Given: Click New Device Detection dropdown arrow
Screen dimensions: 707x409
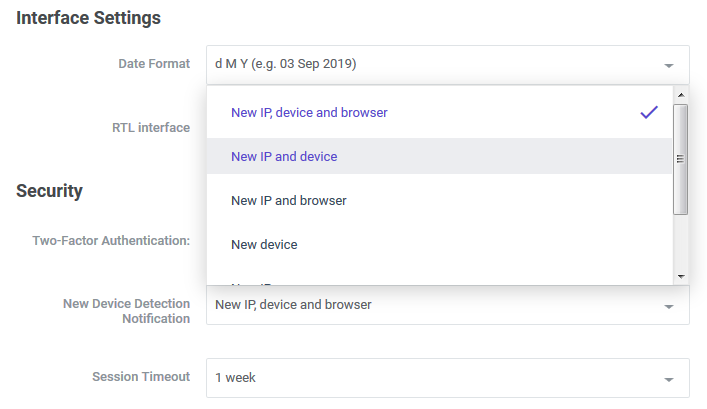Looking at the screenshot, I should point(669,307).
